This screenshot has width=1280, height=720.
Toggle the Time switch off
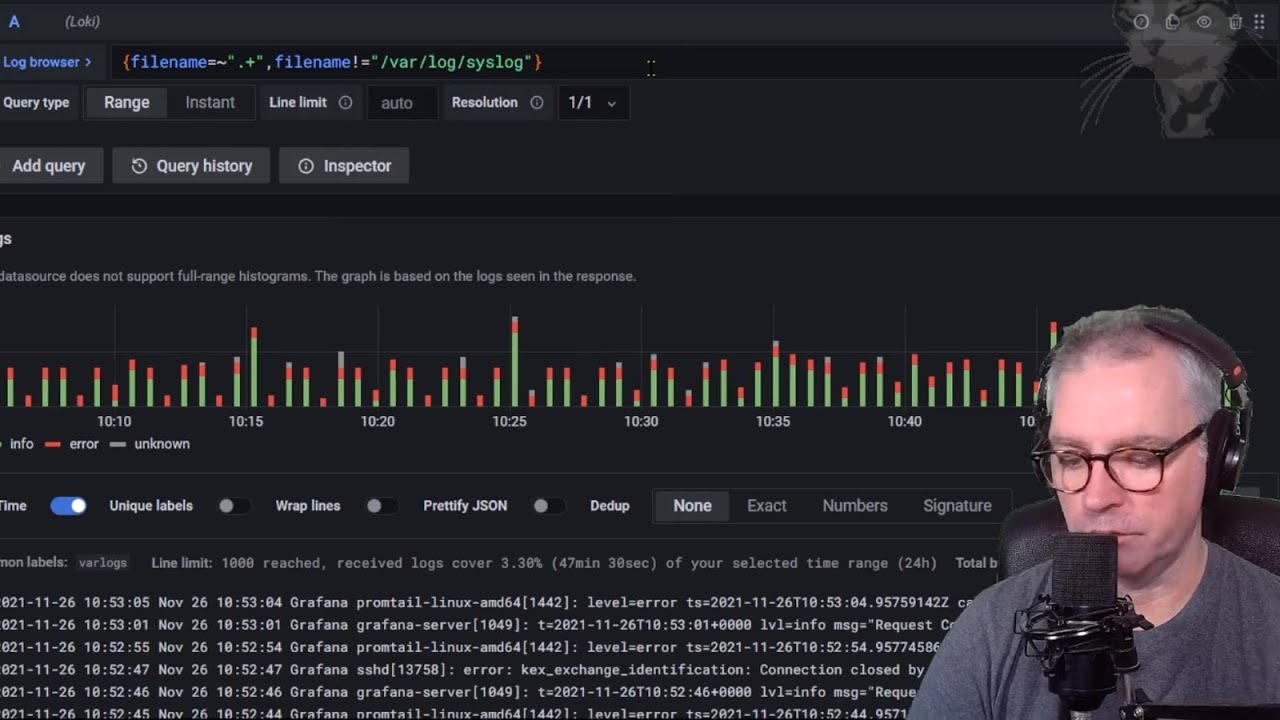click(x=68, y=506)
